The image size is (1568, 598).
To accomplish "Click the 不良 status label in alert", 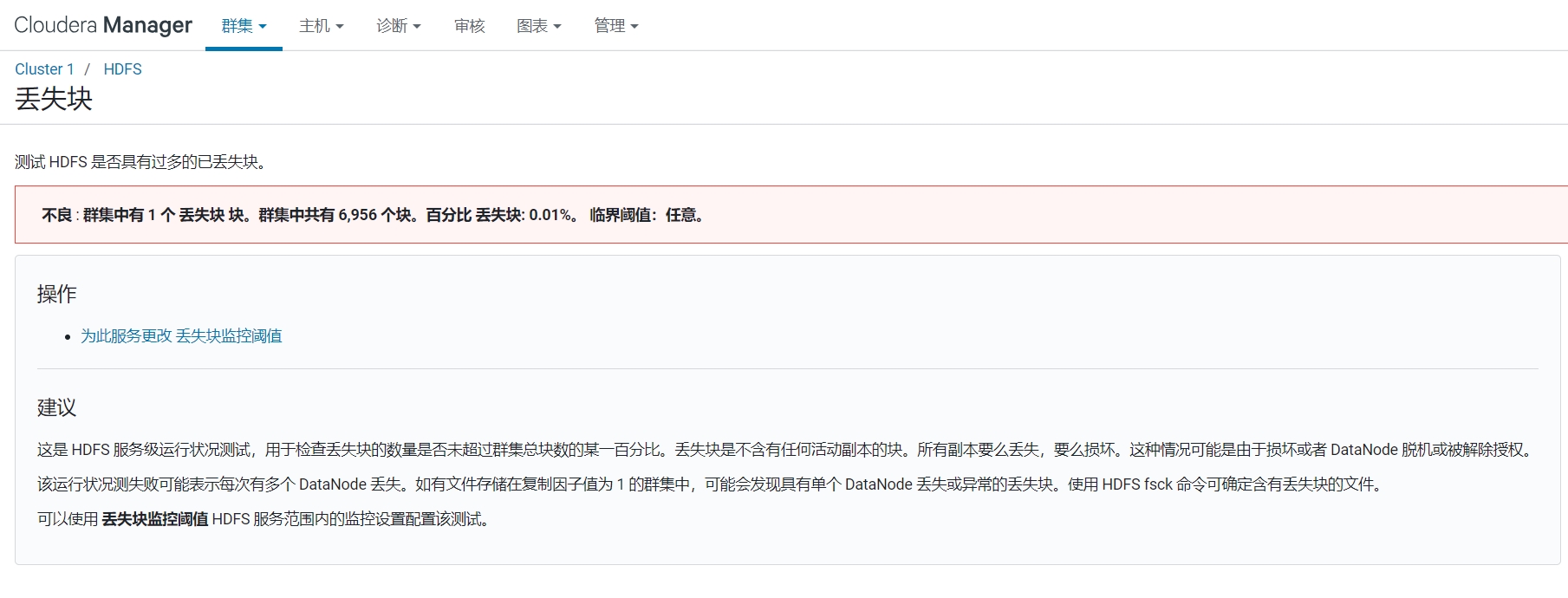I will click(x=56, y=215).
